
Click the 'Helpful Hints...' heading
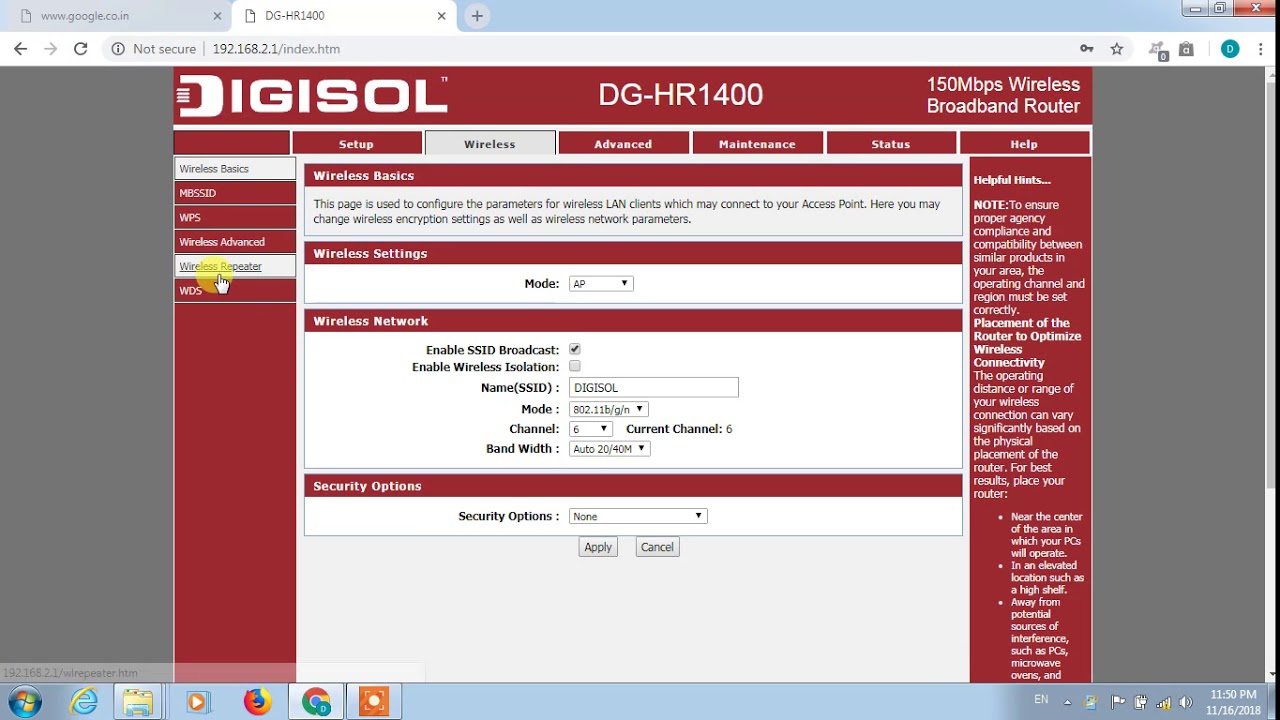pos(1012,180)
